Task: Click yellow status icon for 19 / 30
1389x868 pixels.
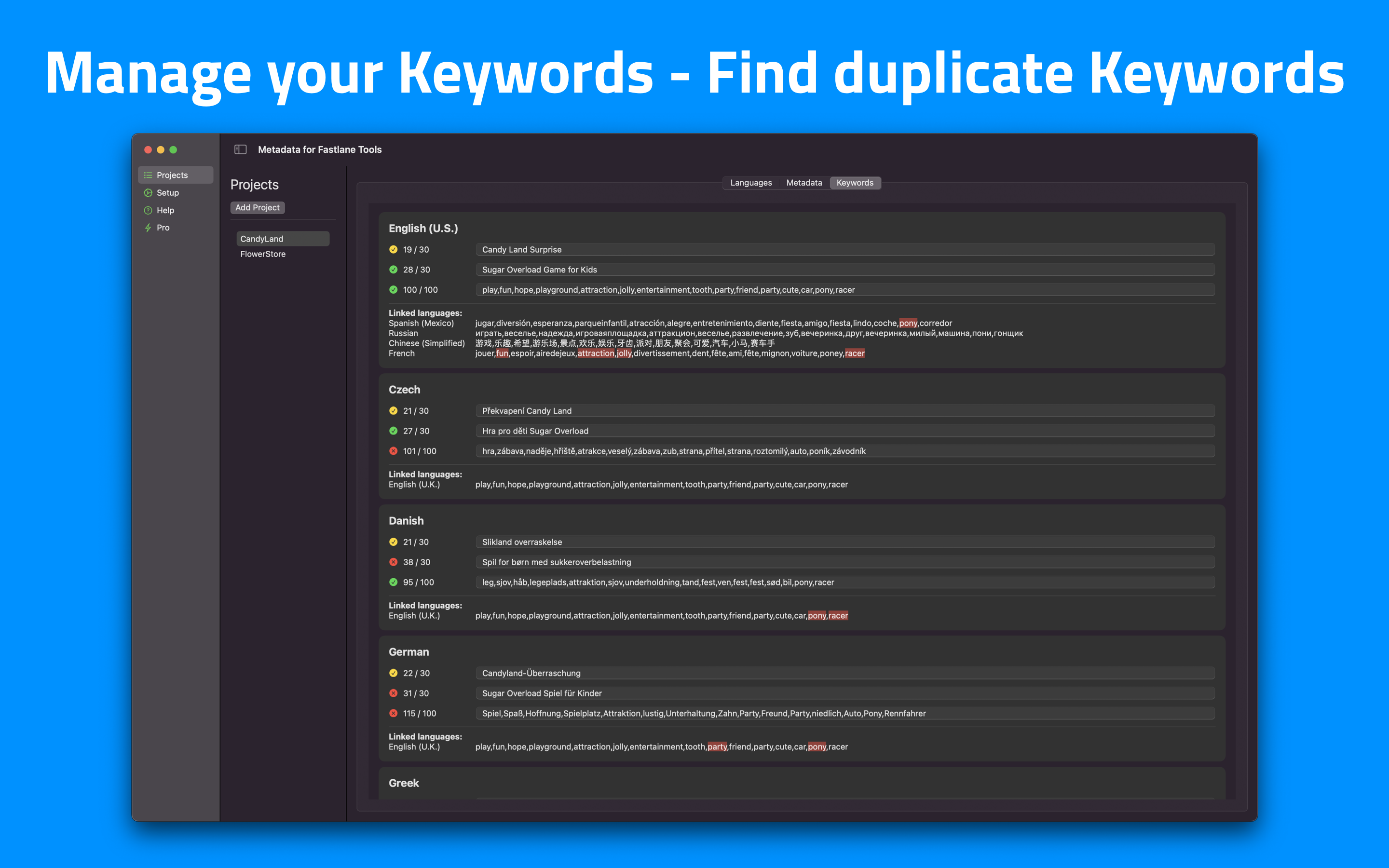Action: tap(393, 249)
